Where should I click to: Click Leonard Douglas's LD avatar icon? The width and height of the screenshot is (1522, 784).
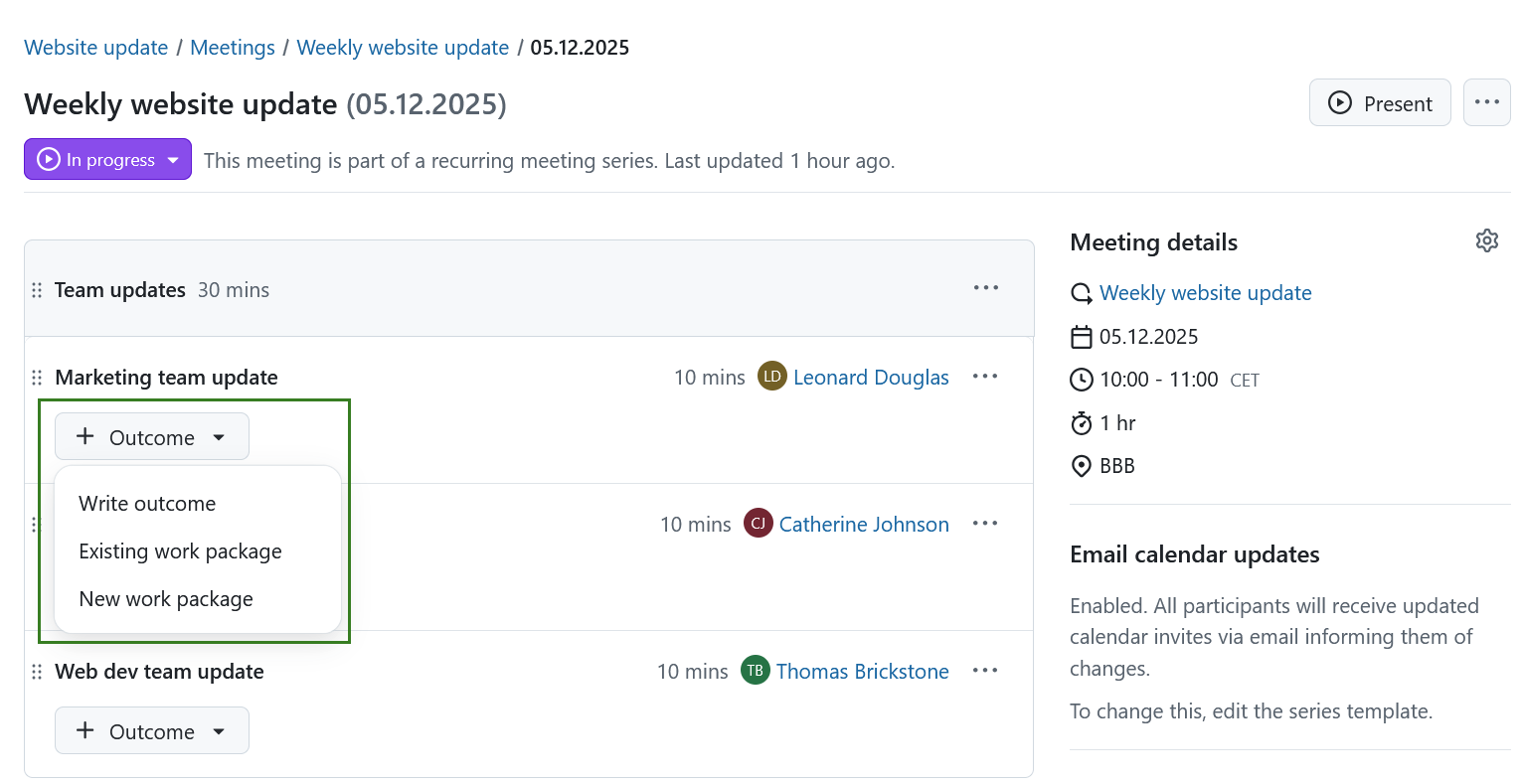pos(771,377)
